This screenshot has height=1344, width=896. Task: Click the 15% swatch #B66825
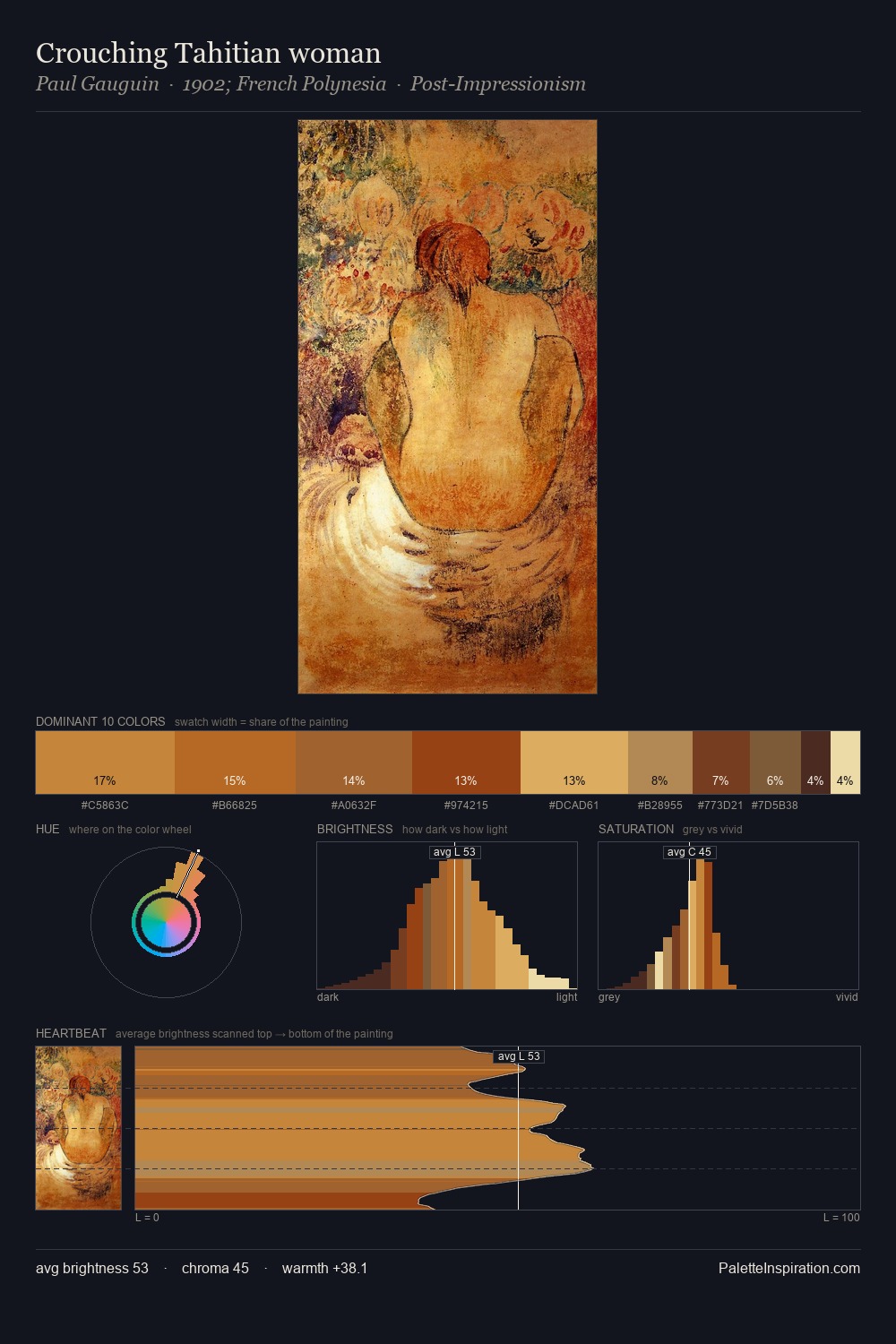click(235, 762)
